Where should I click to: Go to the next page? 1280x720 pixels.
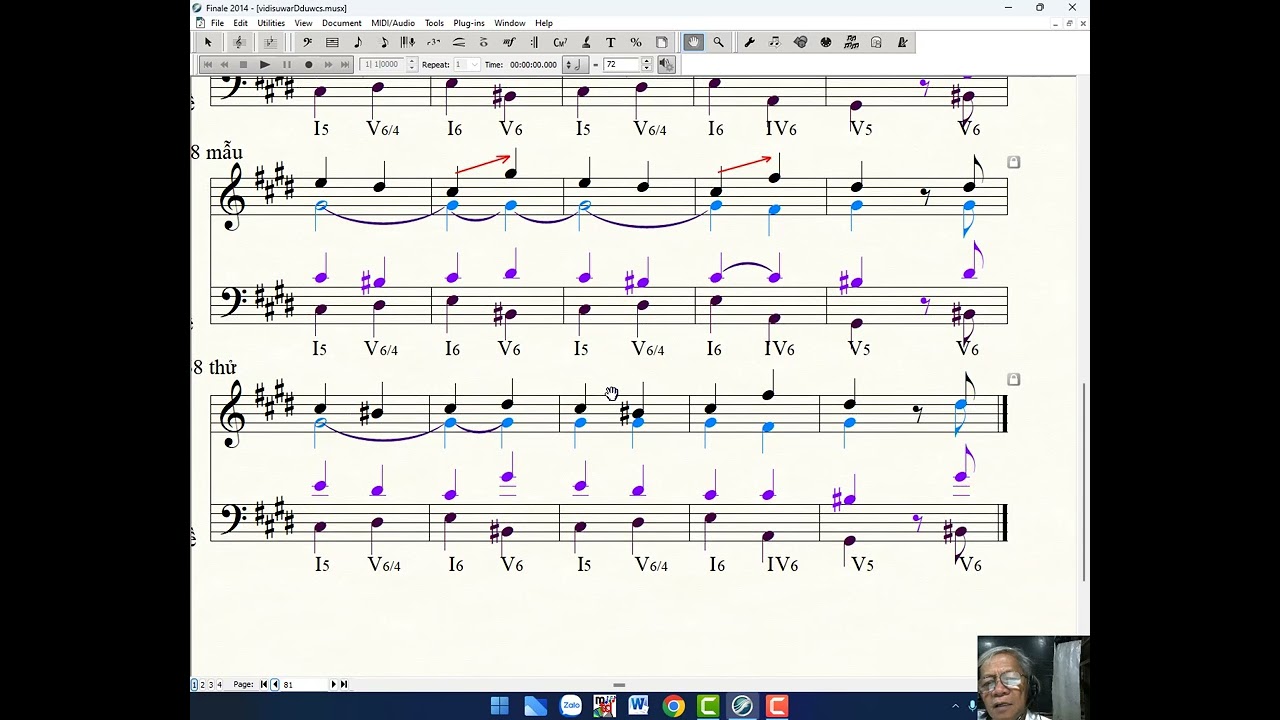(x=333, y=684)
